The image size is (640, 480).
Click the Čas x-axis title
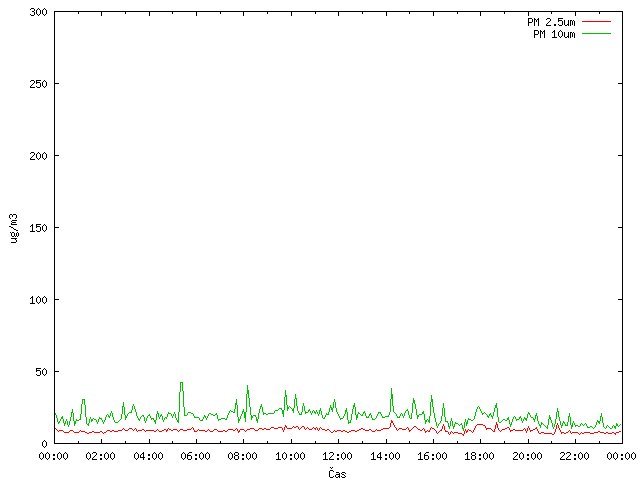click(x=337, y=473)
